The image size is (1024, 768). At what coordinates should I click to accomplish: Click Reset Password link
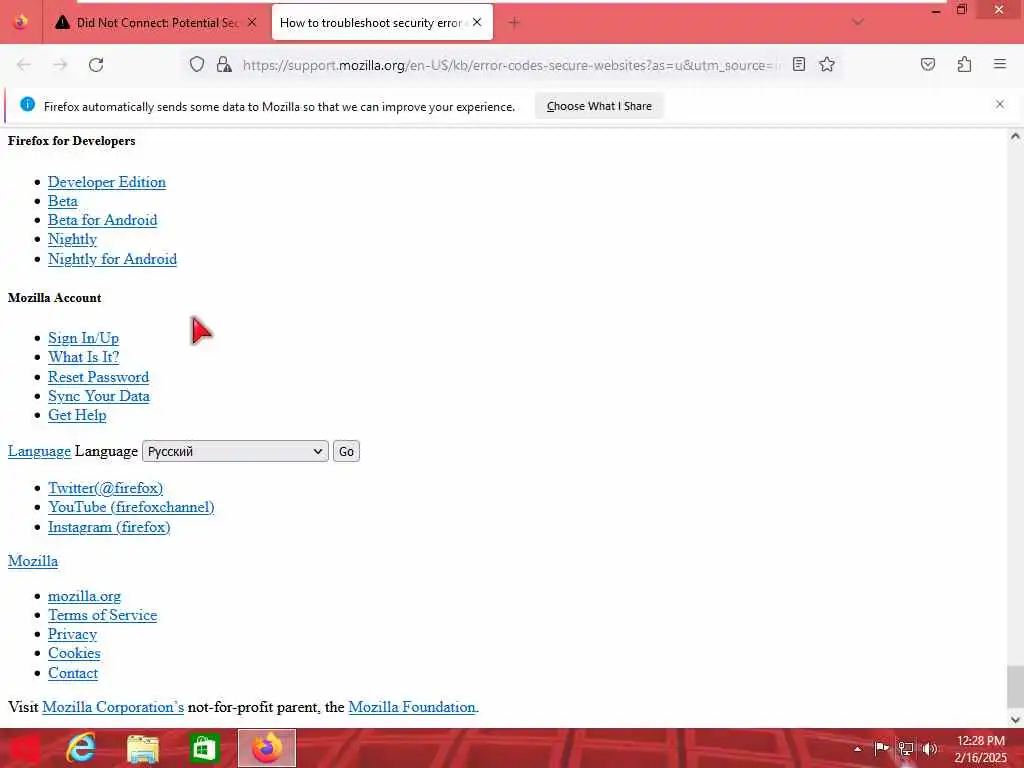(99, 377)
